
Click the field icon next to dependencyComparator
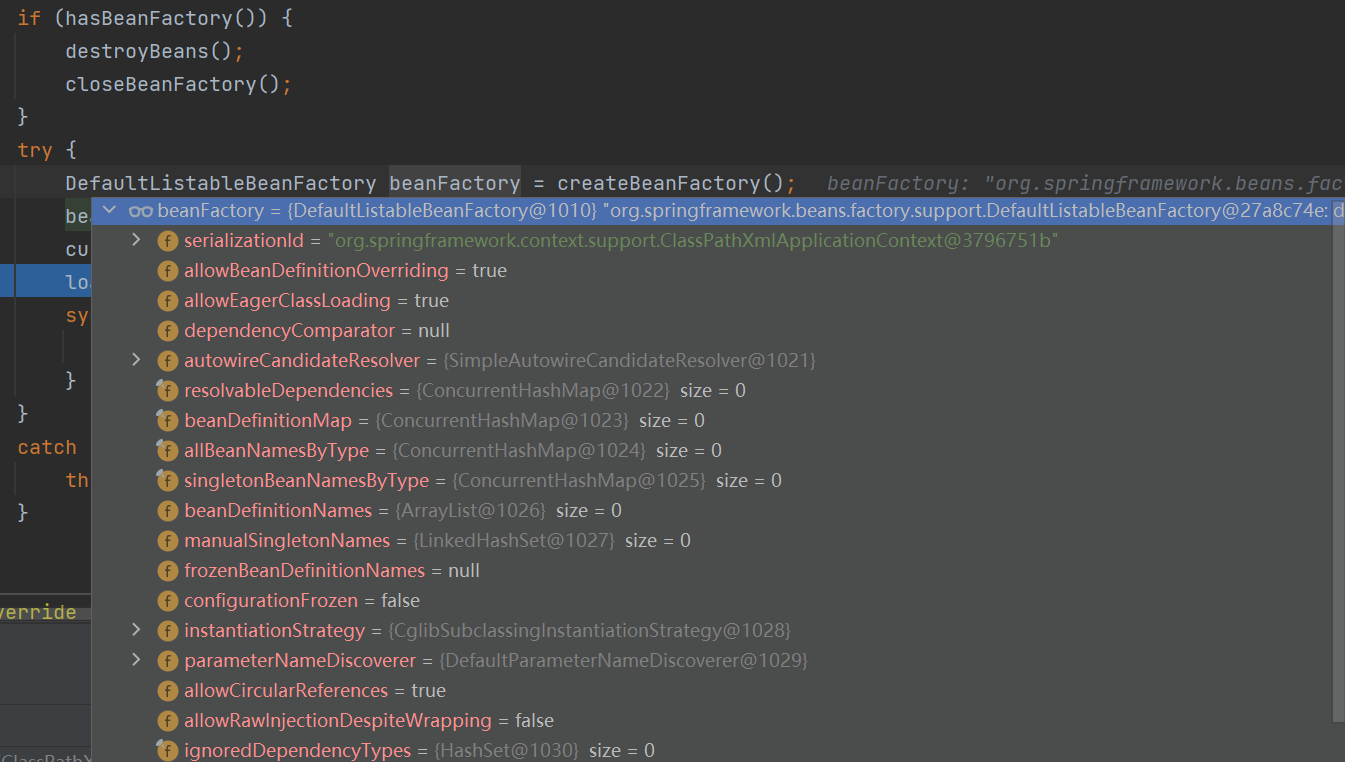pyautogui.click(x=168, y=331)
